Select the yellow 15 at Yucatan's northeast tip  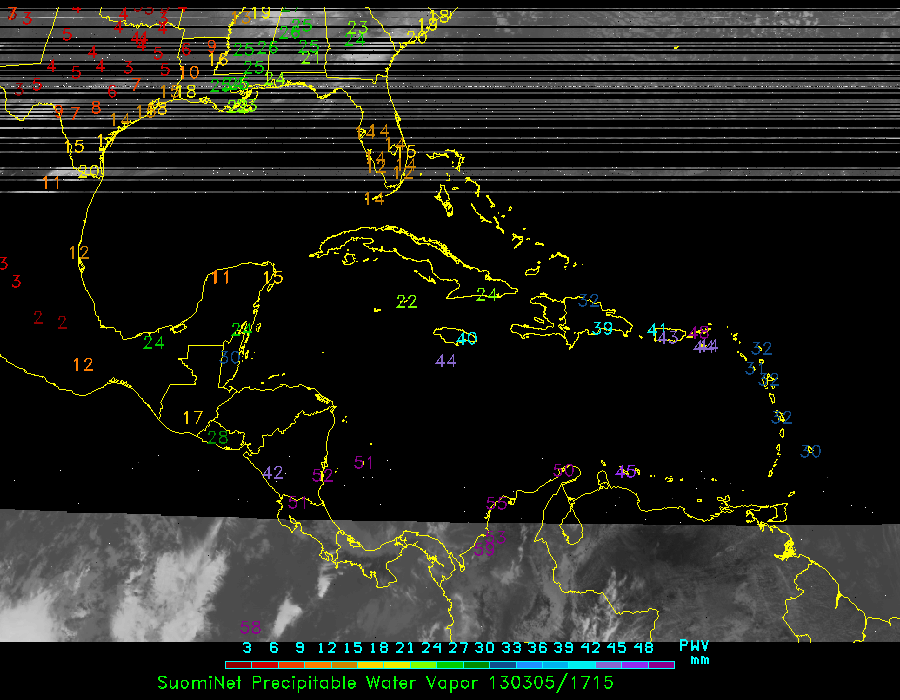[273, 277]
